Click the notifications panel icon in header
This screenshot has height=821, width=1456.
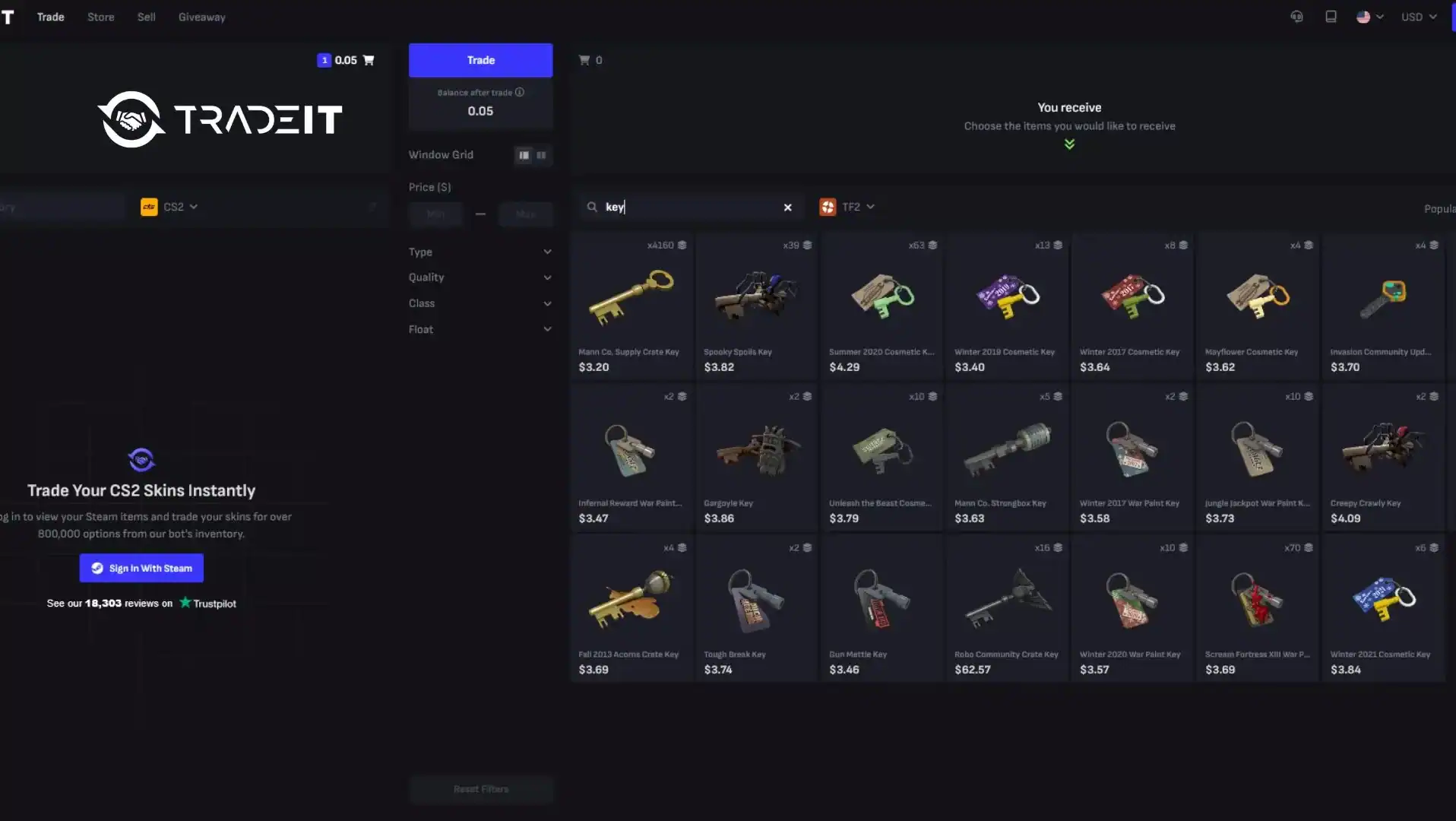point(1331,17)
